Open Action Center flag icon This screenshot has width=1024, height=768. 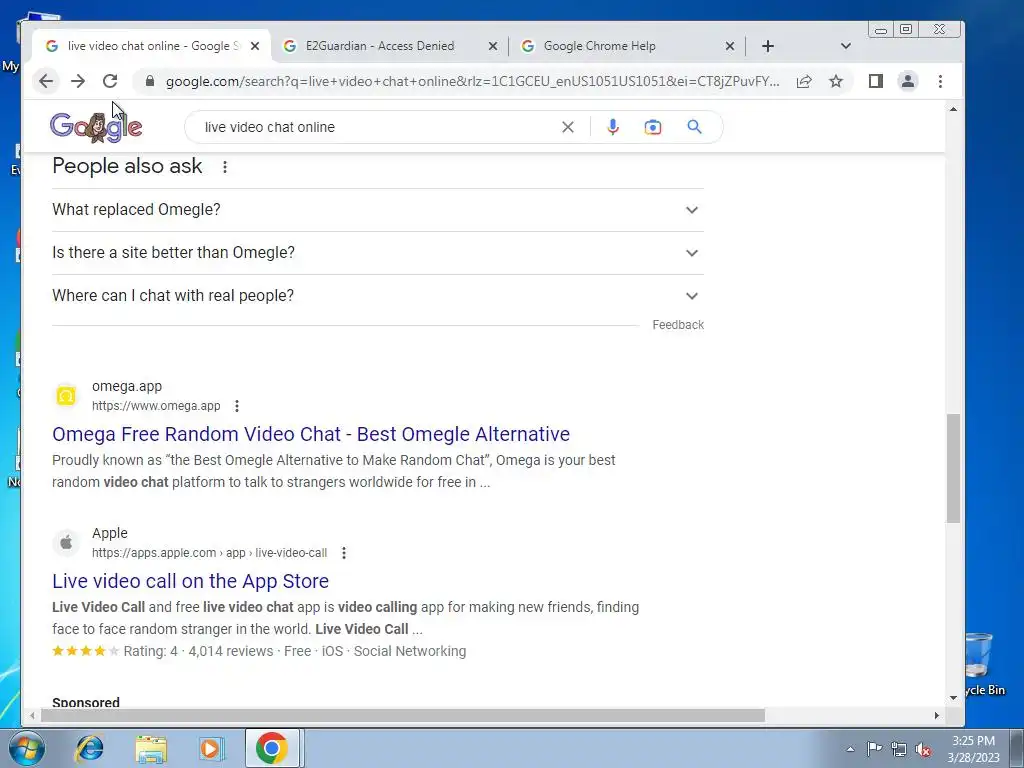874,748
